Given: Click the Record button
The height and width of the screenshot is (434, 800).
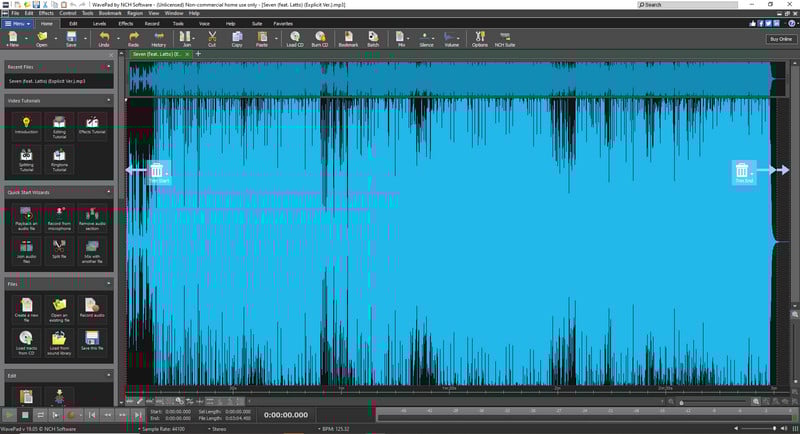Looking at the screenshot, I should pos(71,415).
